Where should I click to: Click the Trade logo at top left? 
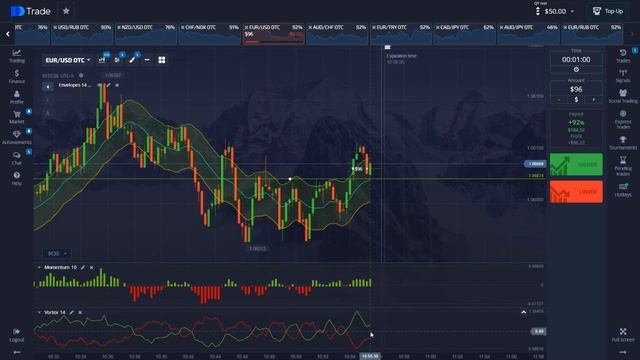point(31,11)
